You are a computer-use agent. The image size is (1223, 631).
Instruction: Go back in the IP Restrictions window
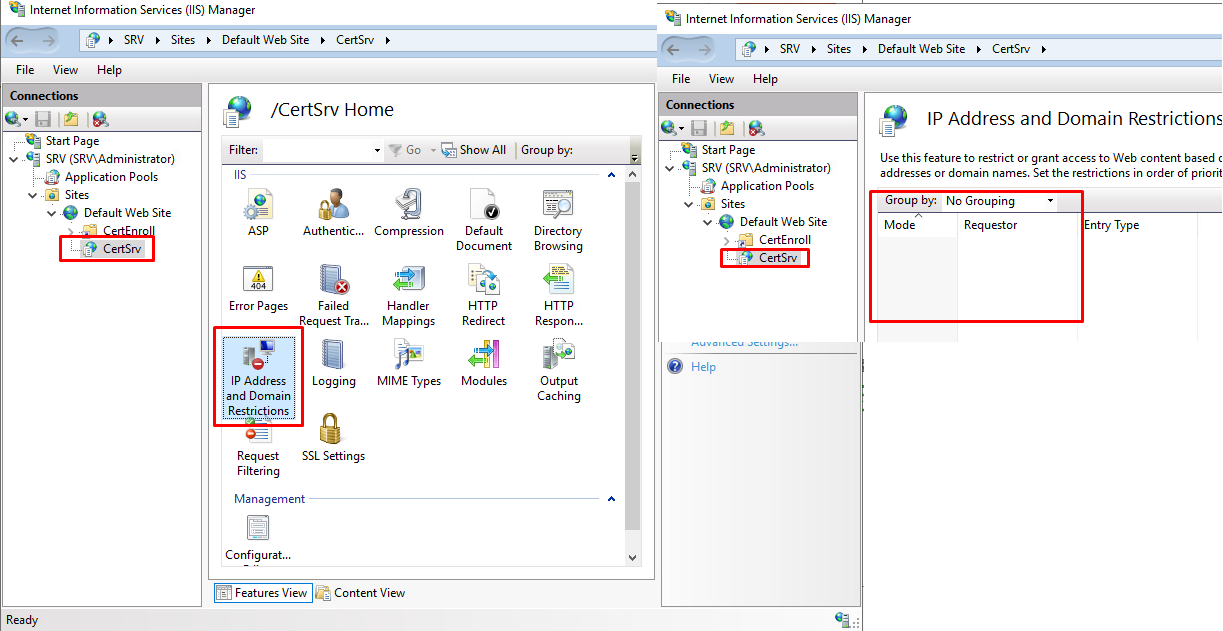pyautogui.click(x=673, y=48)
